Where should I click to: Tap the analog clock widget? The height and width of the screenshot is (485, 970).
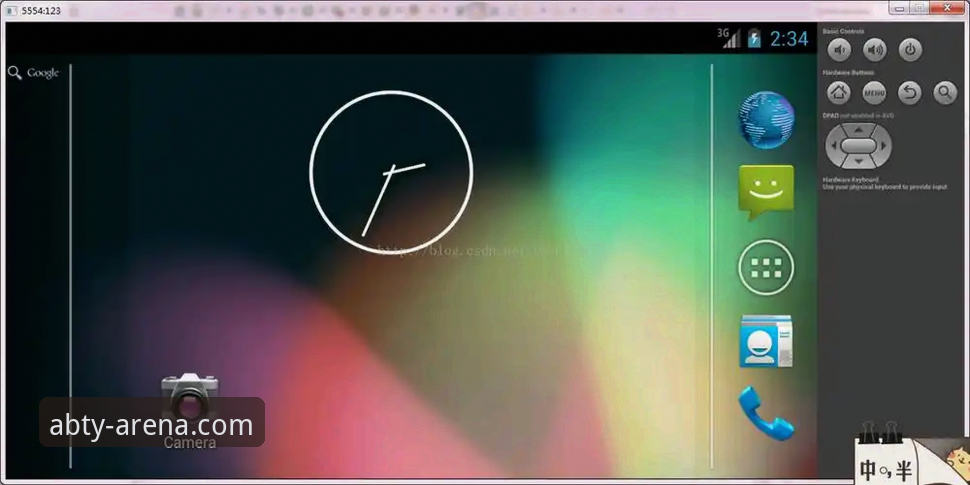pyautogui.click(x=391, y=172)
